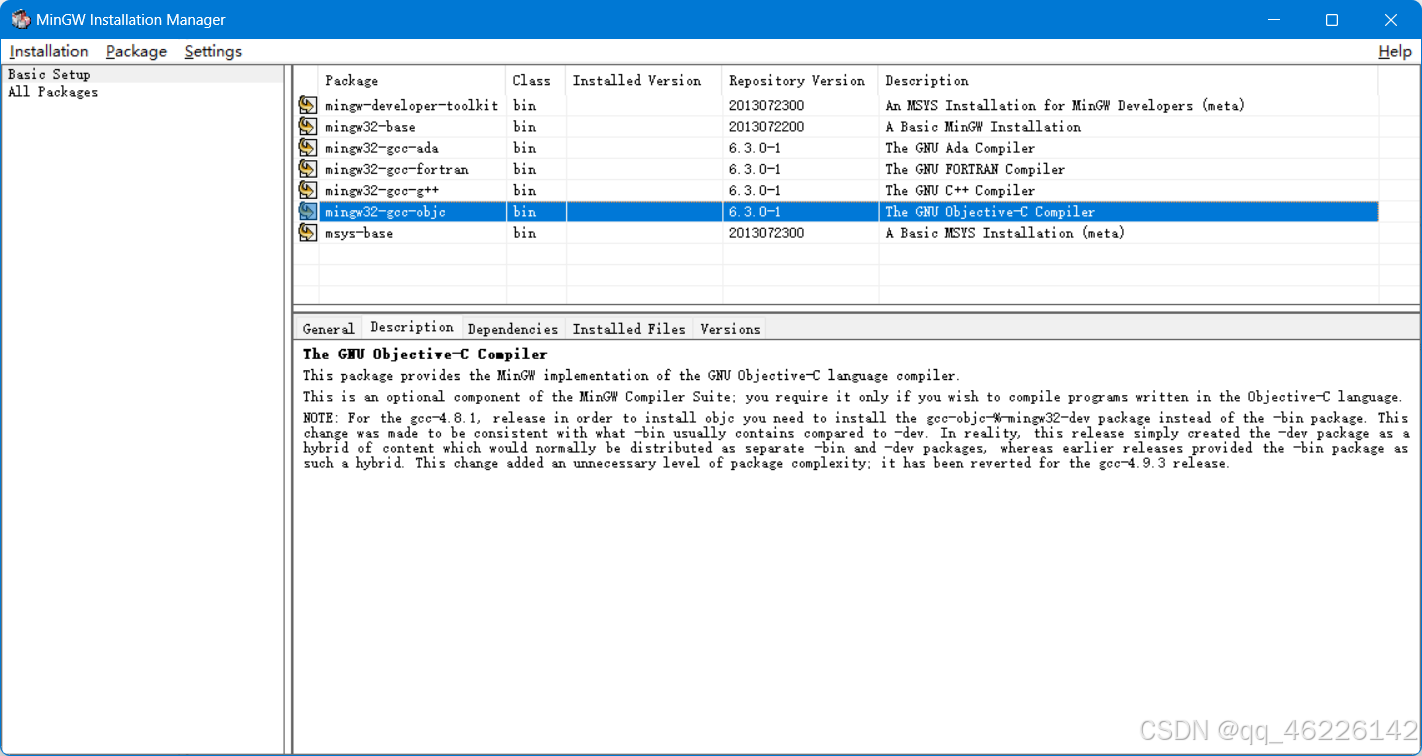Click the mingw32-gcc-ada package checkbox icon
This screenshot has height=756, width=1422.
click(x=307, y=148)
